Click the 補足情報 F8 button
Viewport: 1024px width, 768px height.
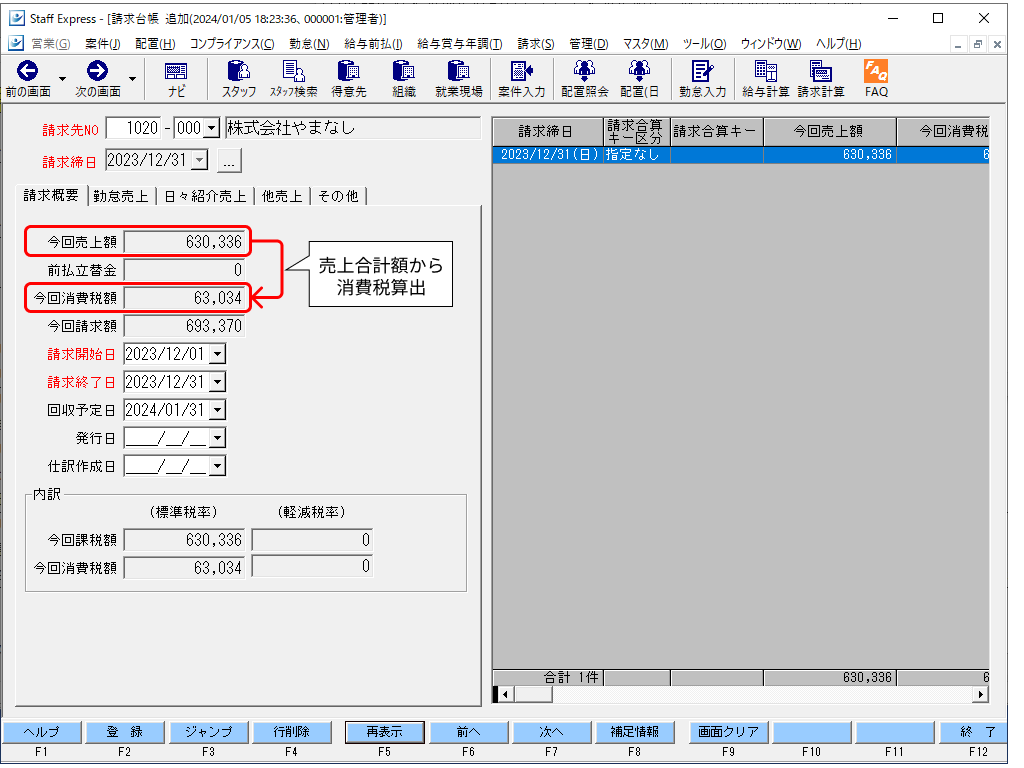click(635, 732)
